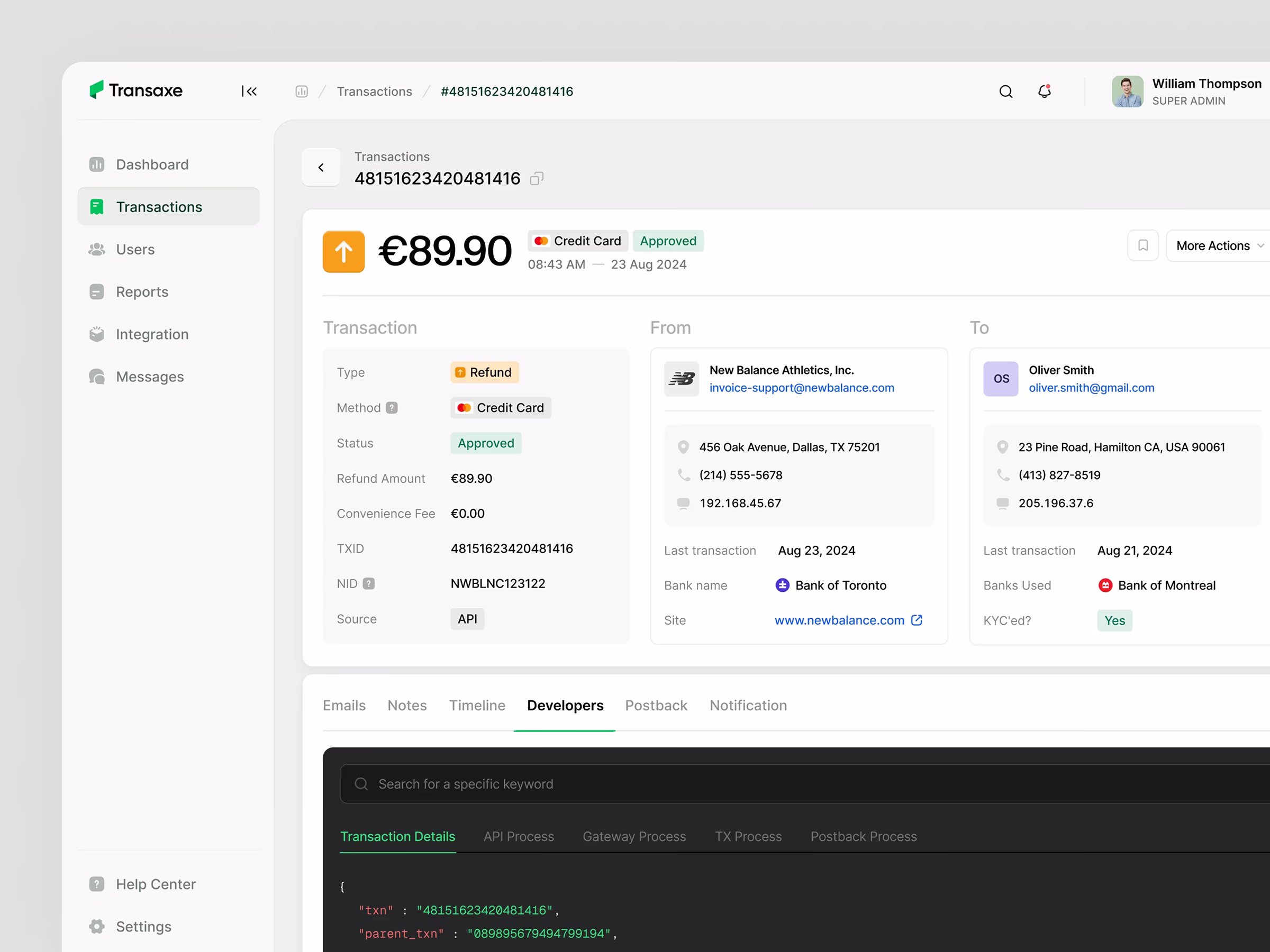Click the IP icon next to 205.196.37.6
Viewport: 1270px width, 952px height.
[1002, 504]
